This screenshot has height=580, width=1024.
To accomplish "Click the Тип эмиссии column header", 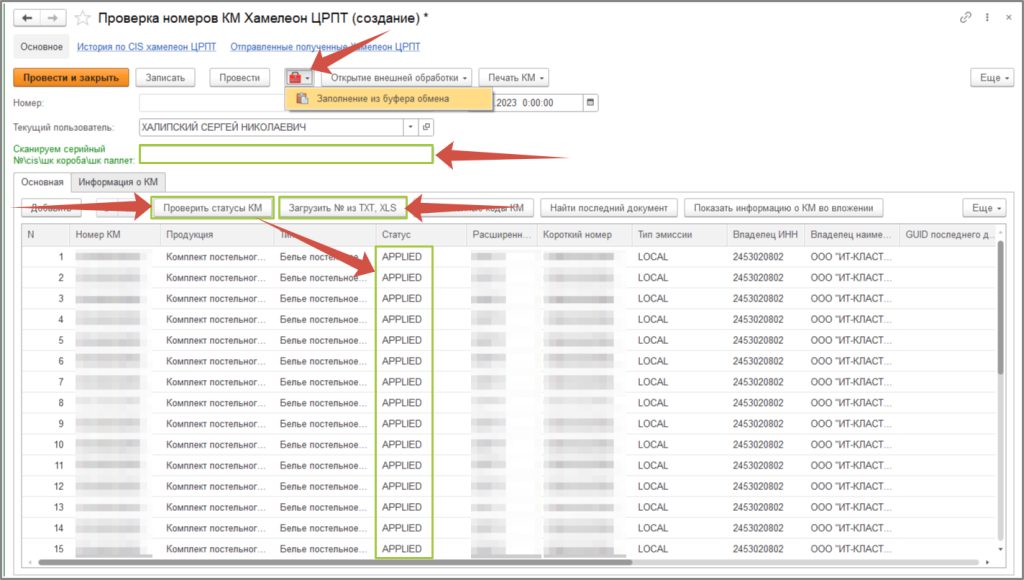I will (x=679, y=234).
